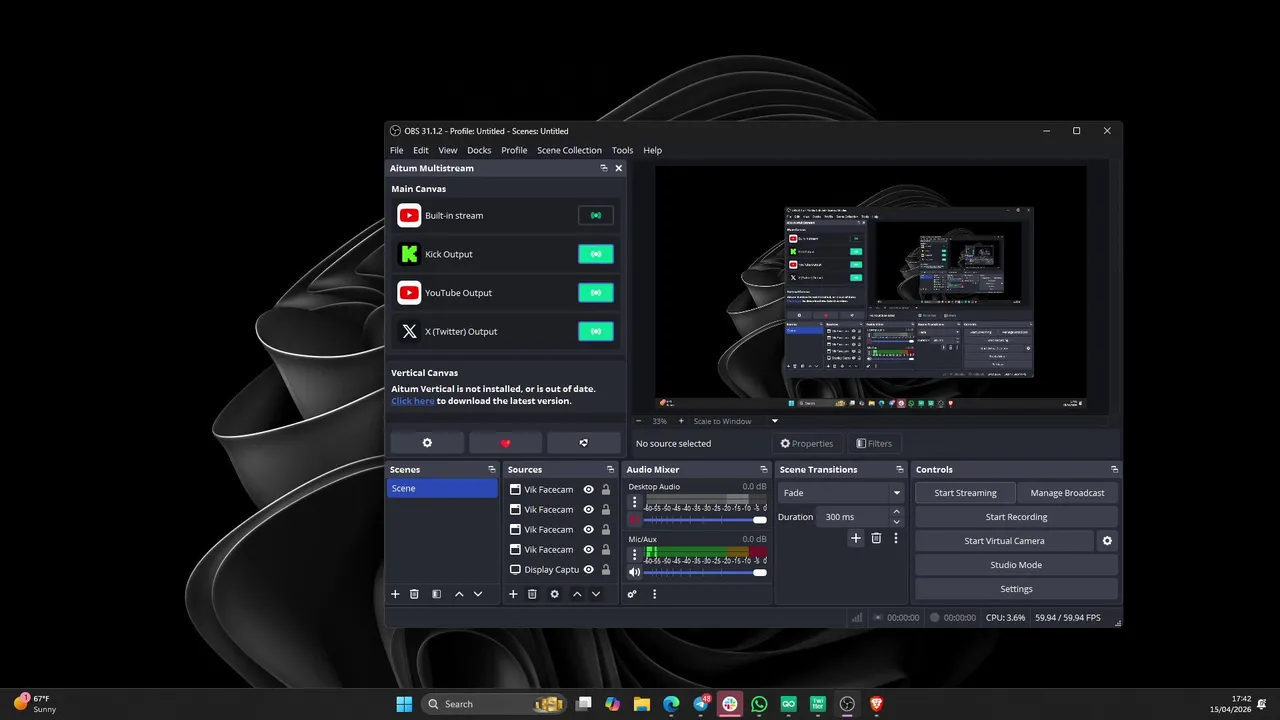Image resolution: width=1280 pixels, height=720 pixels.
Task: Open the Edit menu
Action: click(x=421, y=150)
